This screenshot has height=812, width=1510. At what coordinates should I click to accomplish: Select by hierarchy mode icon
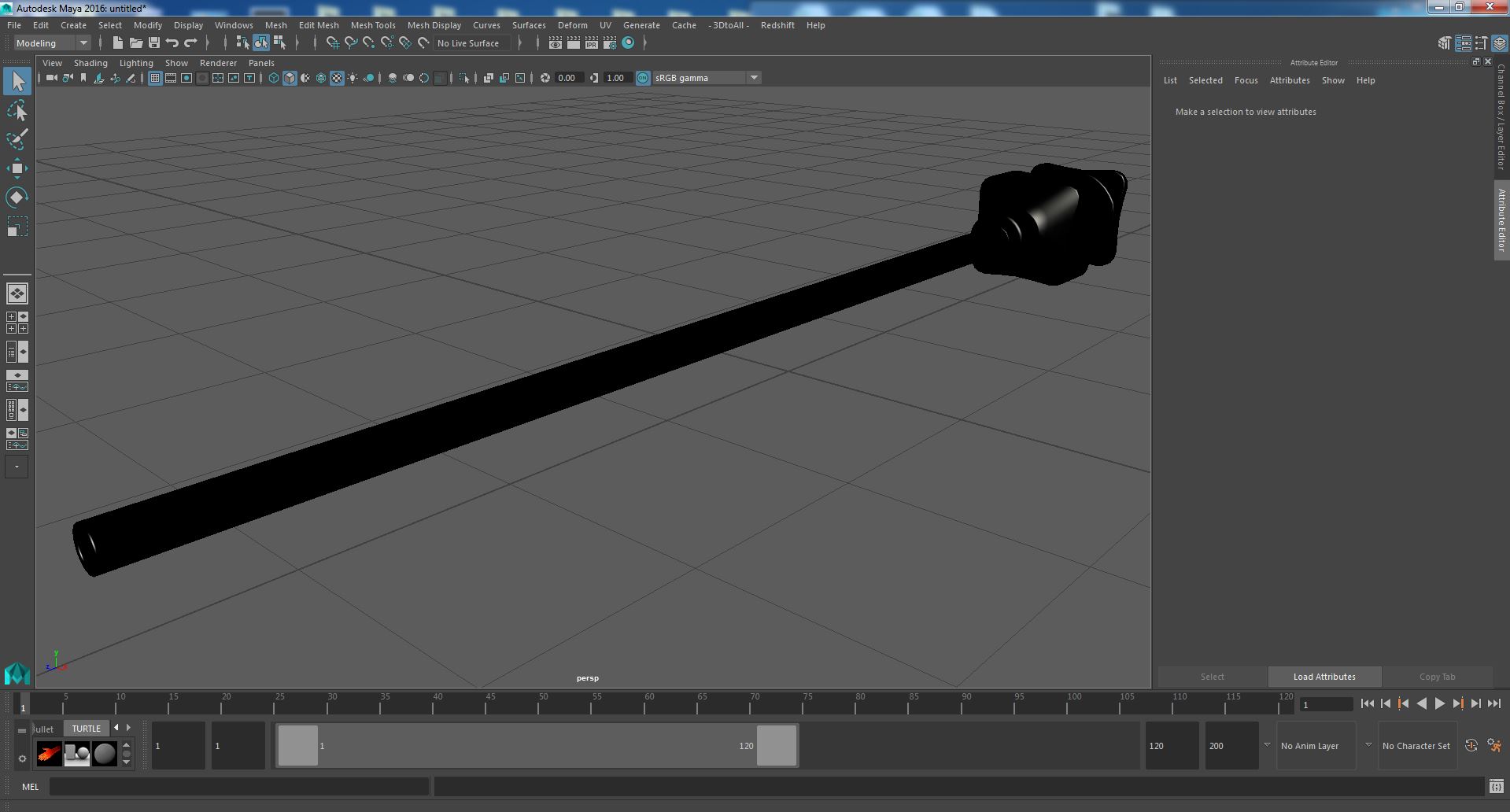242,43
